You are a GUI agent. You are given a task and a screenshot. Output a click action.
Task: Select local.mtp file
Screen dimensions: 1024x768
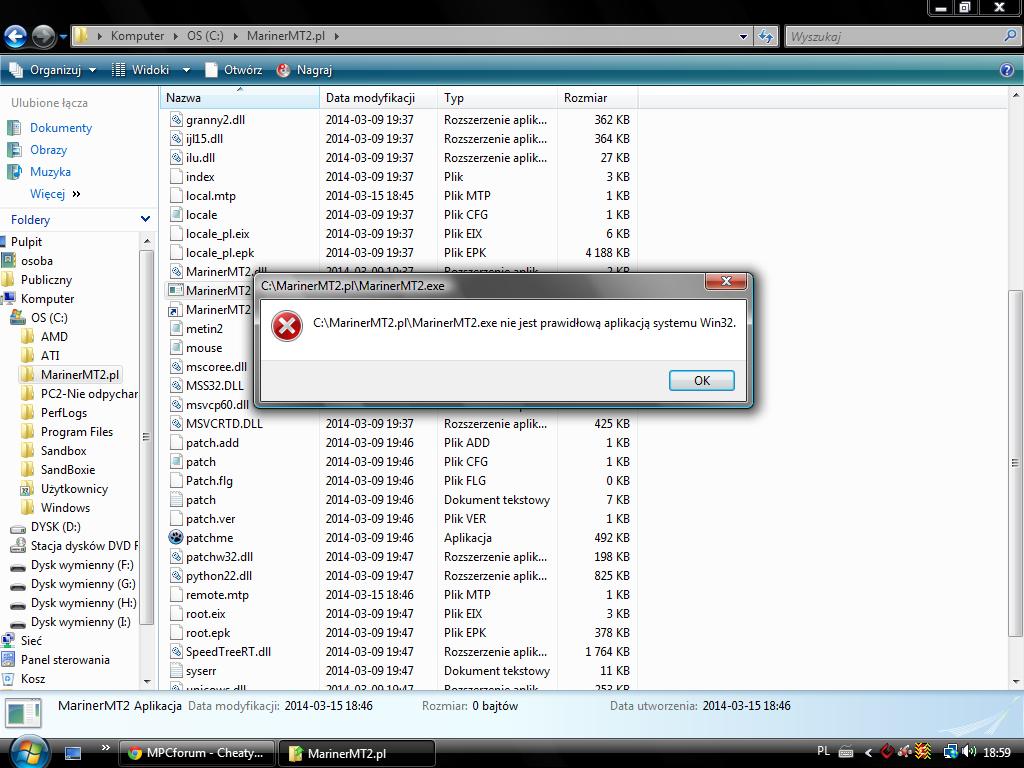click(211, 195)
